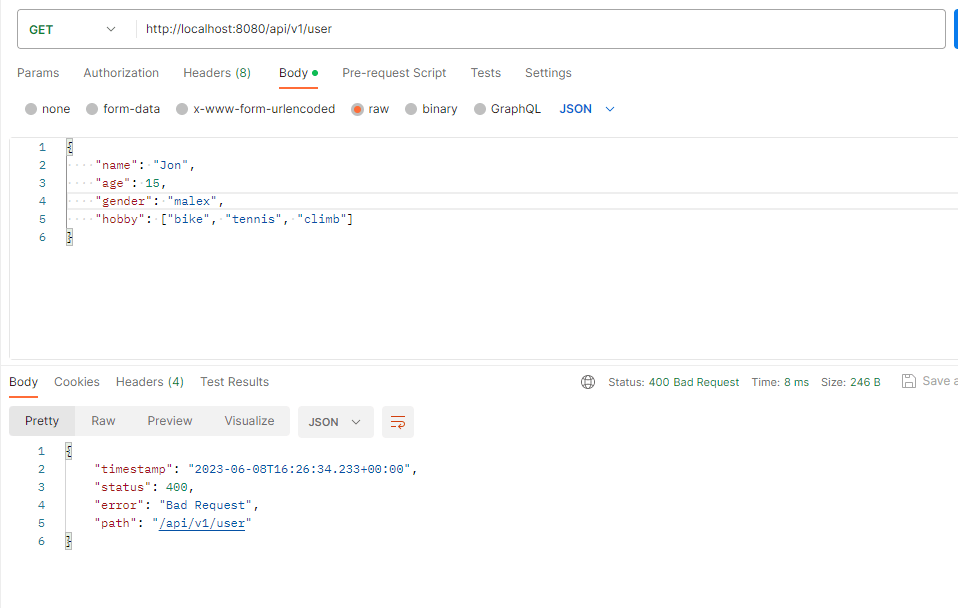Screen dimensions: 958x608
Task: Open the Visualize response view
Action: coord(249,421)
